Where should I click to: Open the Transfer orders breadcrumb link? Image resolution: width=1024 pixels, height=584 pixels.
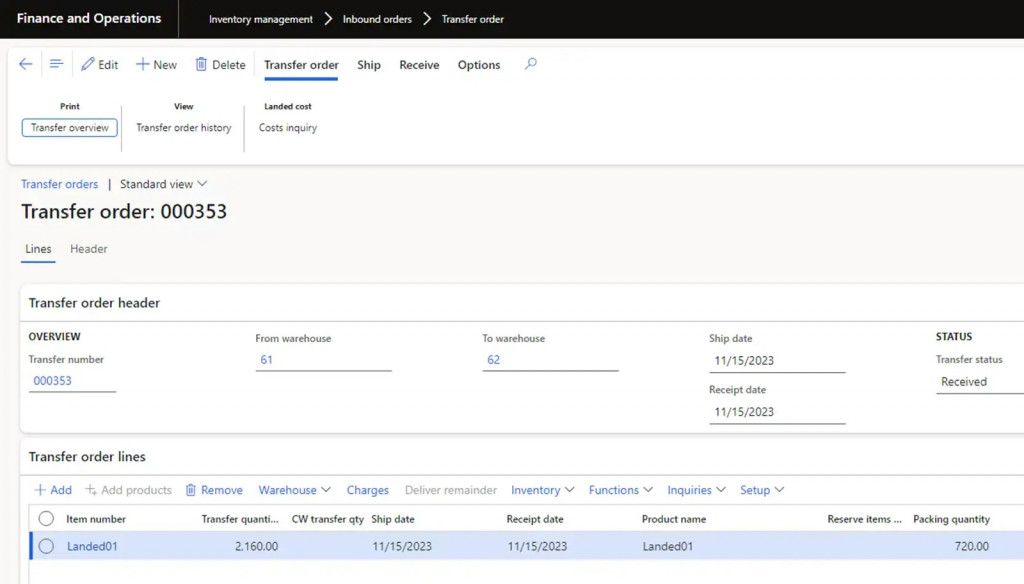click(60, 184)
